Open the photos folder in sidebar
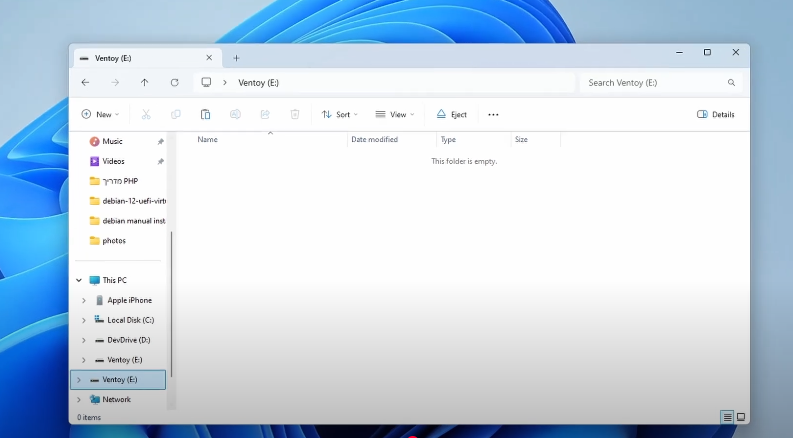 coord(114,241)
